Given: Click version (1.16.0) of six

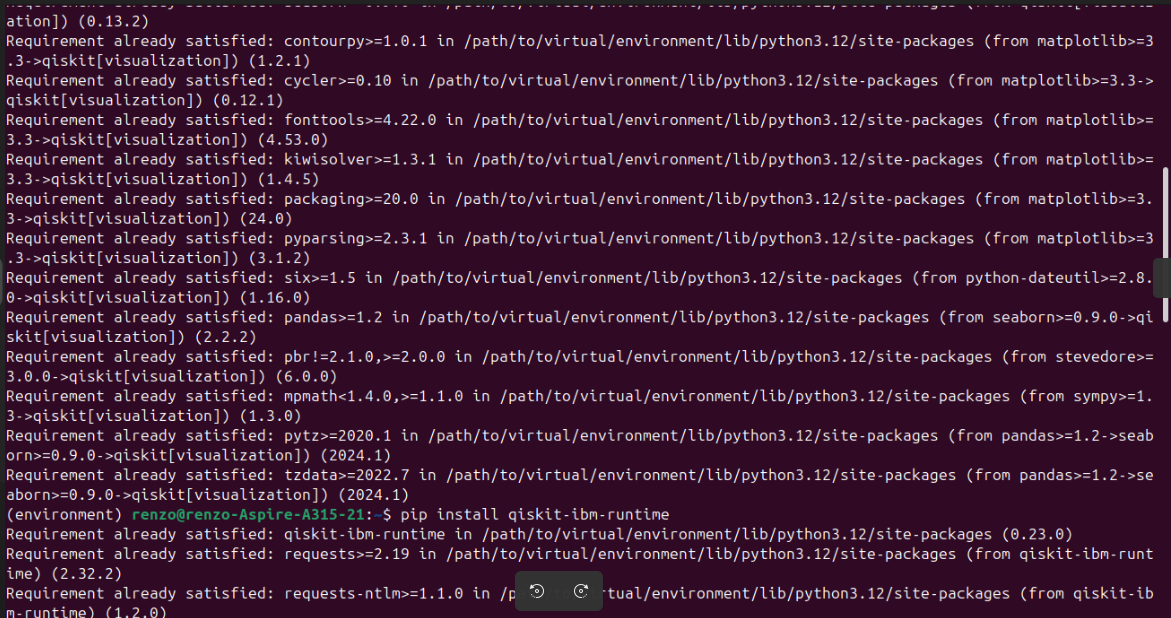Looking at the screenshot, I should tap(275, 298).
